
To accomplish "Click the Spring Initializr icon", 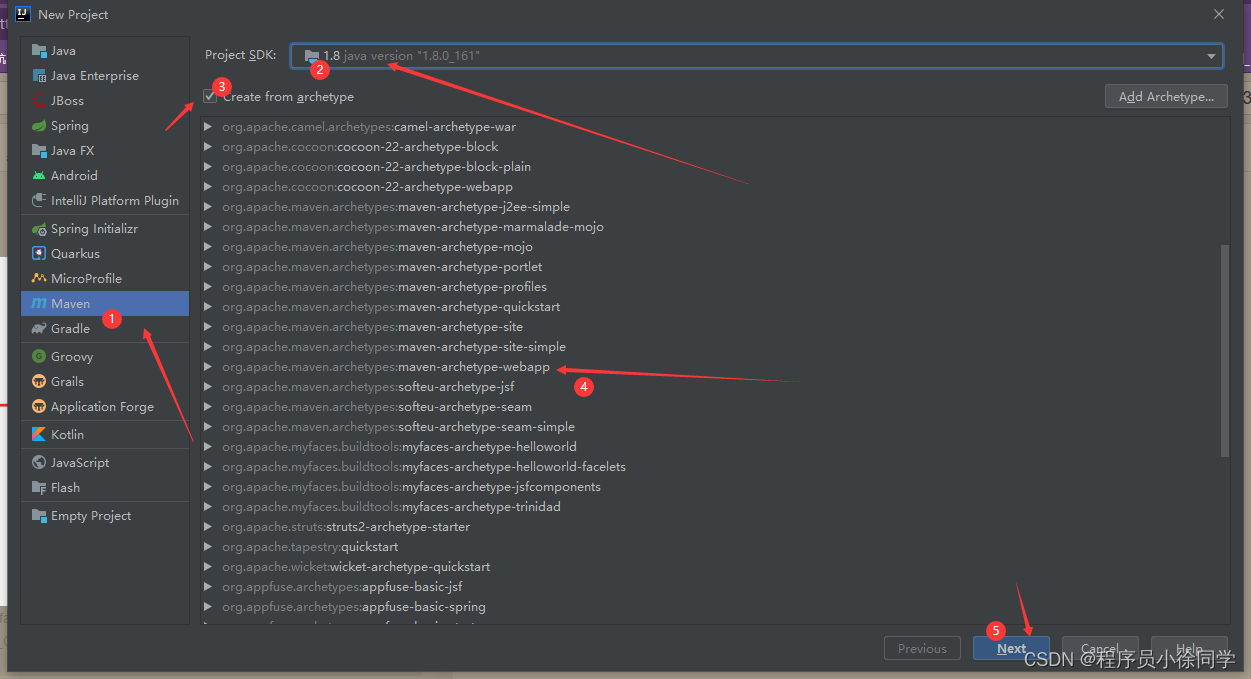I will (x=39, y=229).
